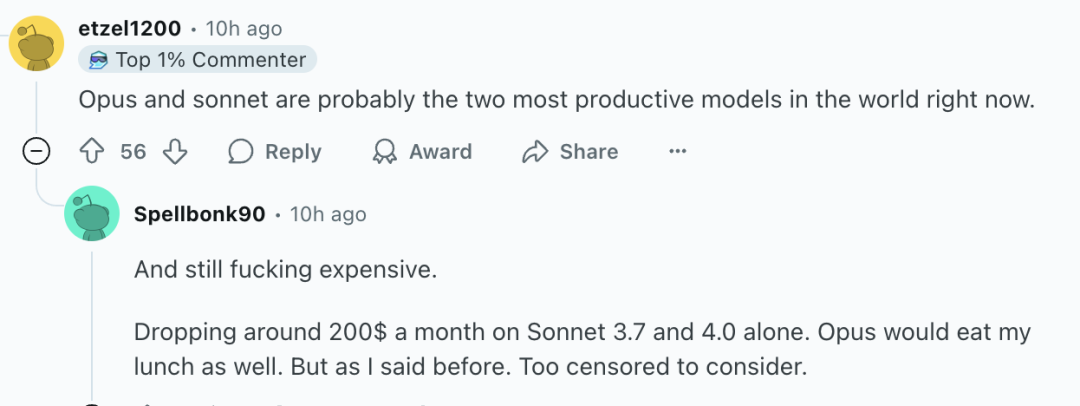Click the vote count 56
The image size is (1080, 406).
[133, 152]
